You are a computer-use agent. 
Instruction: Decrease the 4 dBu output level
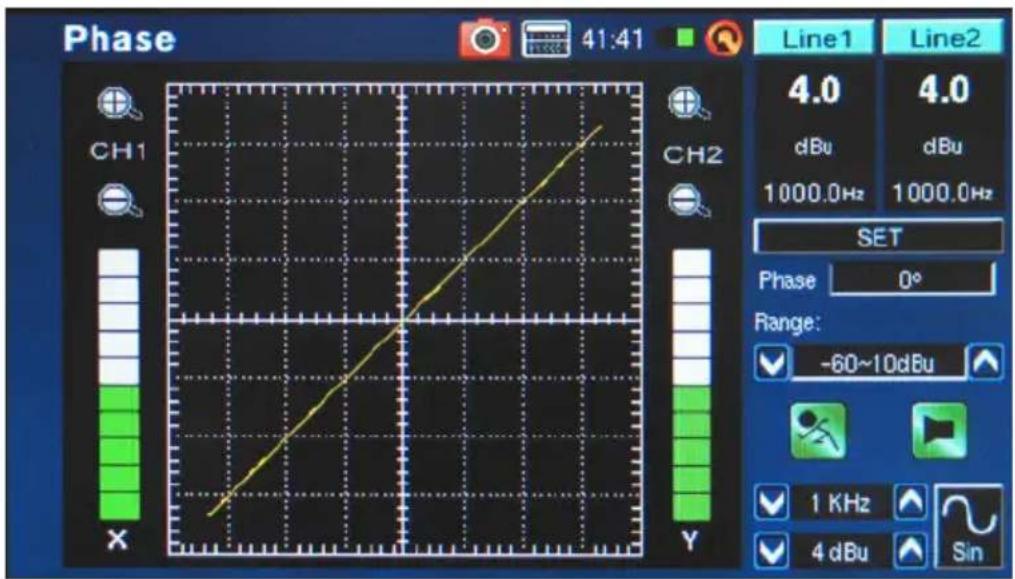[x=772, y=552]
